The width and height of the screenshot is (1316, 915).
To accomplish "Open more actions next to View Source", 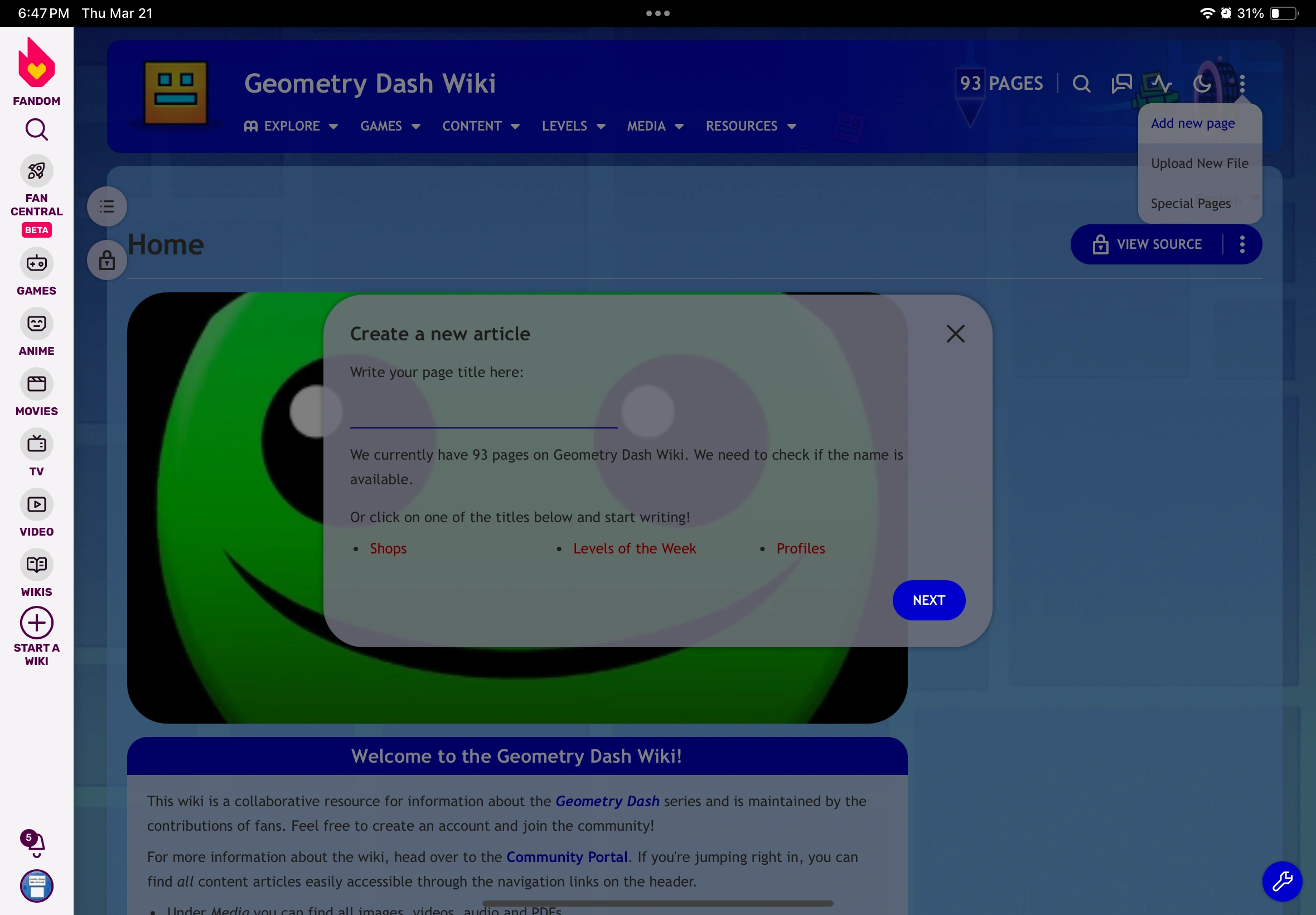I will click(x=1241, y=244).
